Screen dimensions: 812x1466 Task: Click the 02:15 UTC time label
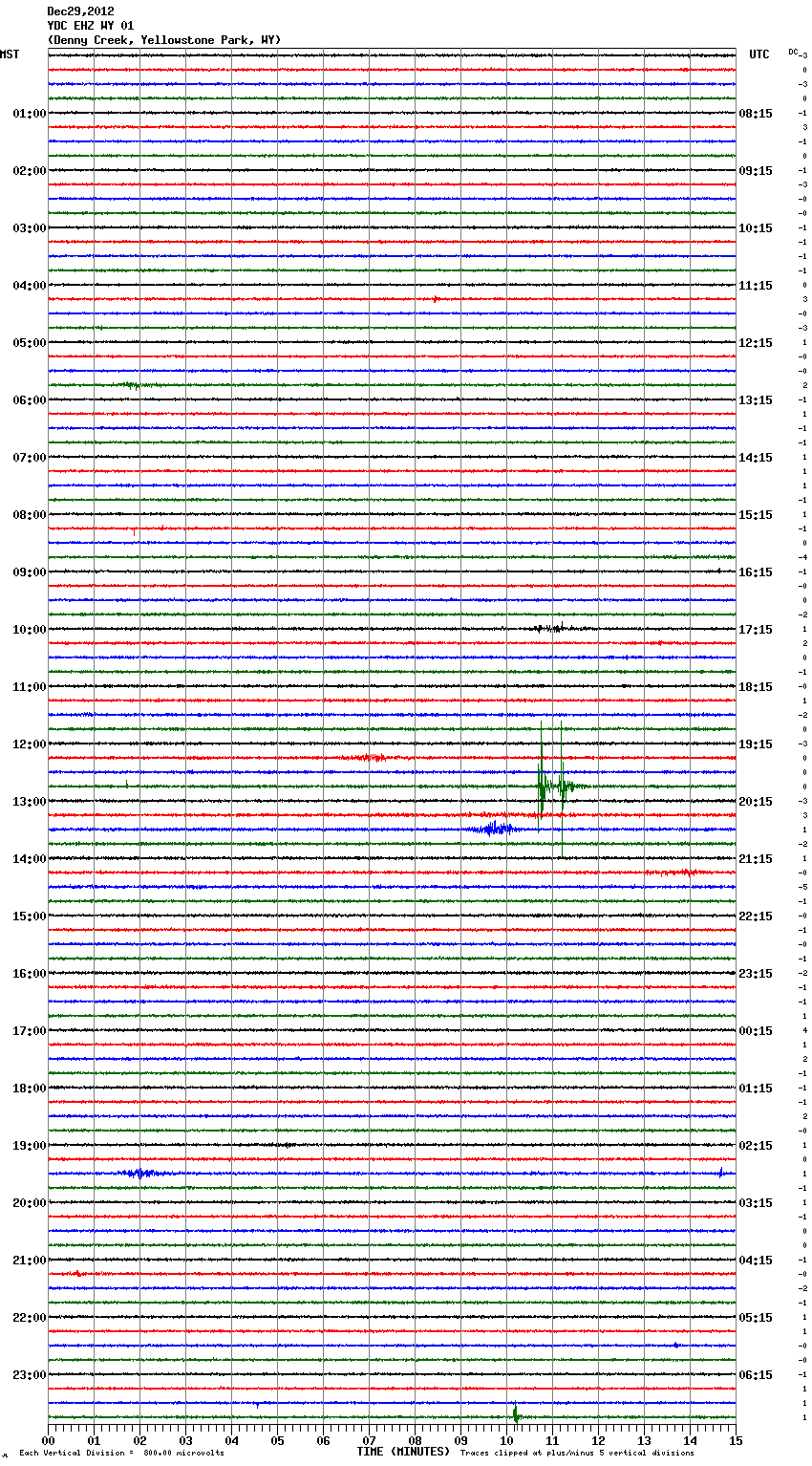click(756, 1146)
